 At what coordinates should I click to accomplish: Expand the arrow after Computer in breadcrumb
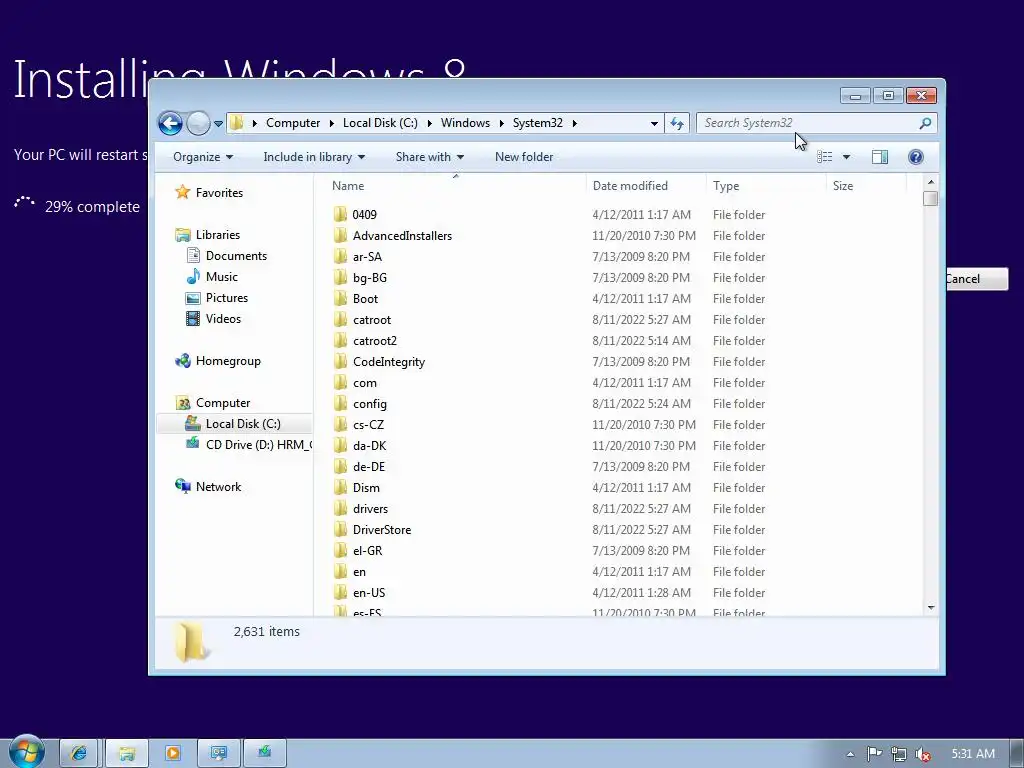[x=332, y=123]
